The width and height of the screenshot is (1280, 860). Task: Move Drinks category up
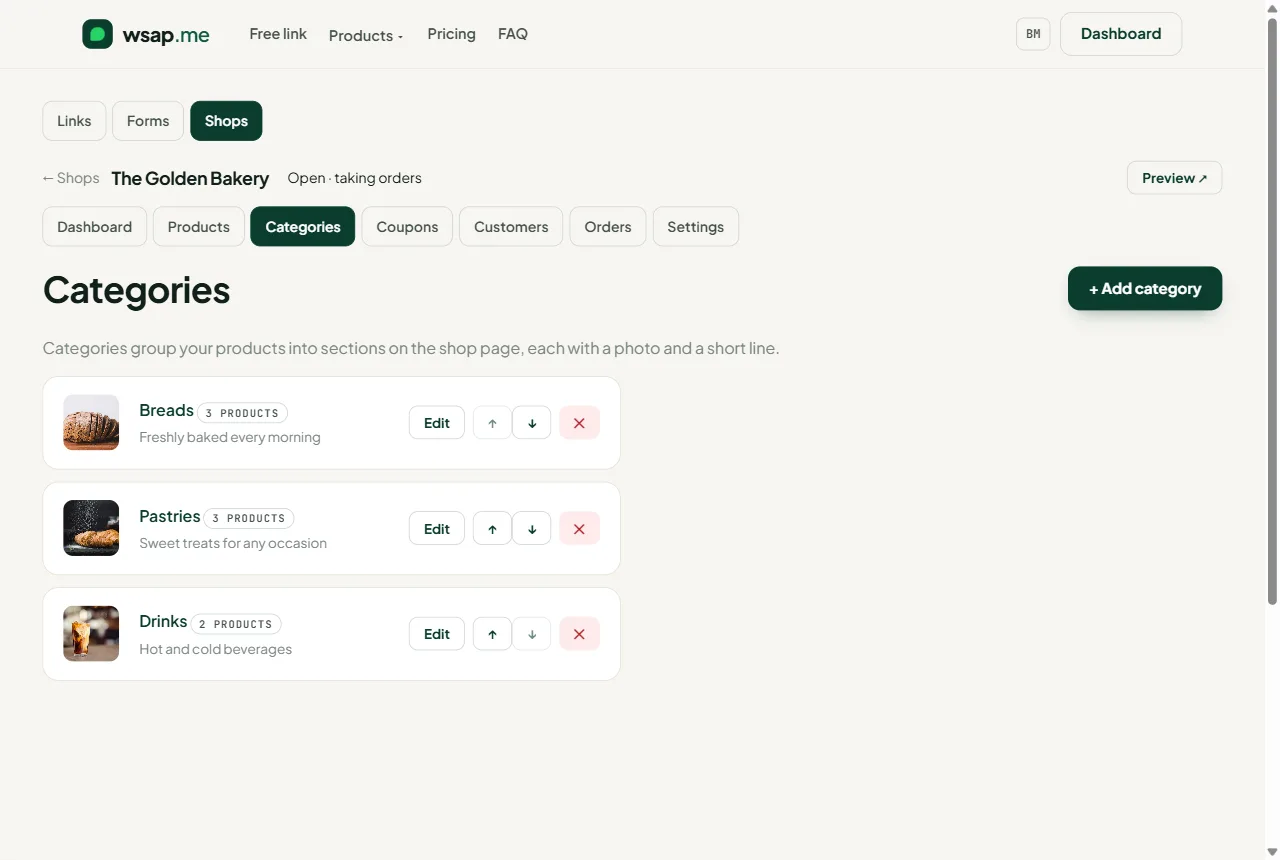click(x=492, y=634)
